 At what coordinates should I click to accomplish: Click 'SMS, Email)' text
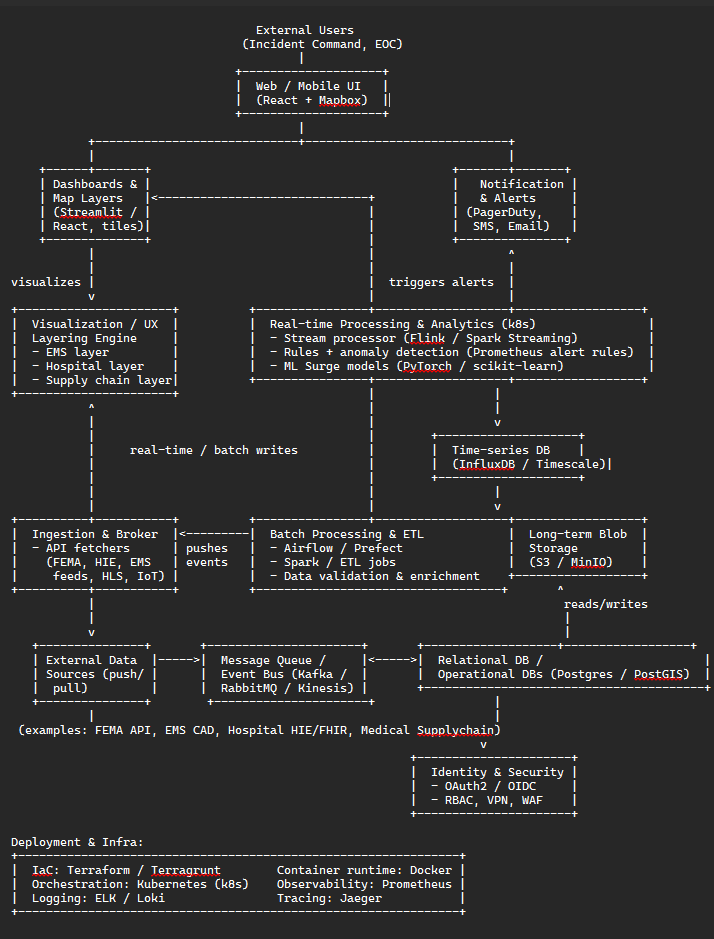pos(511,226)
